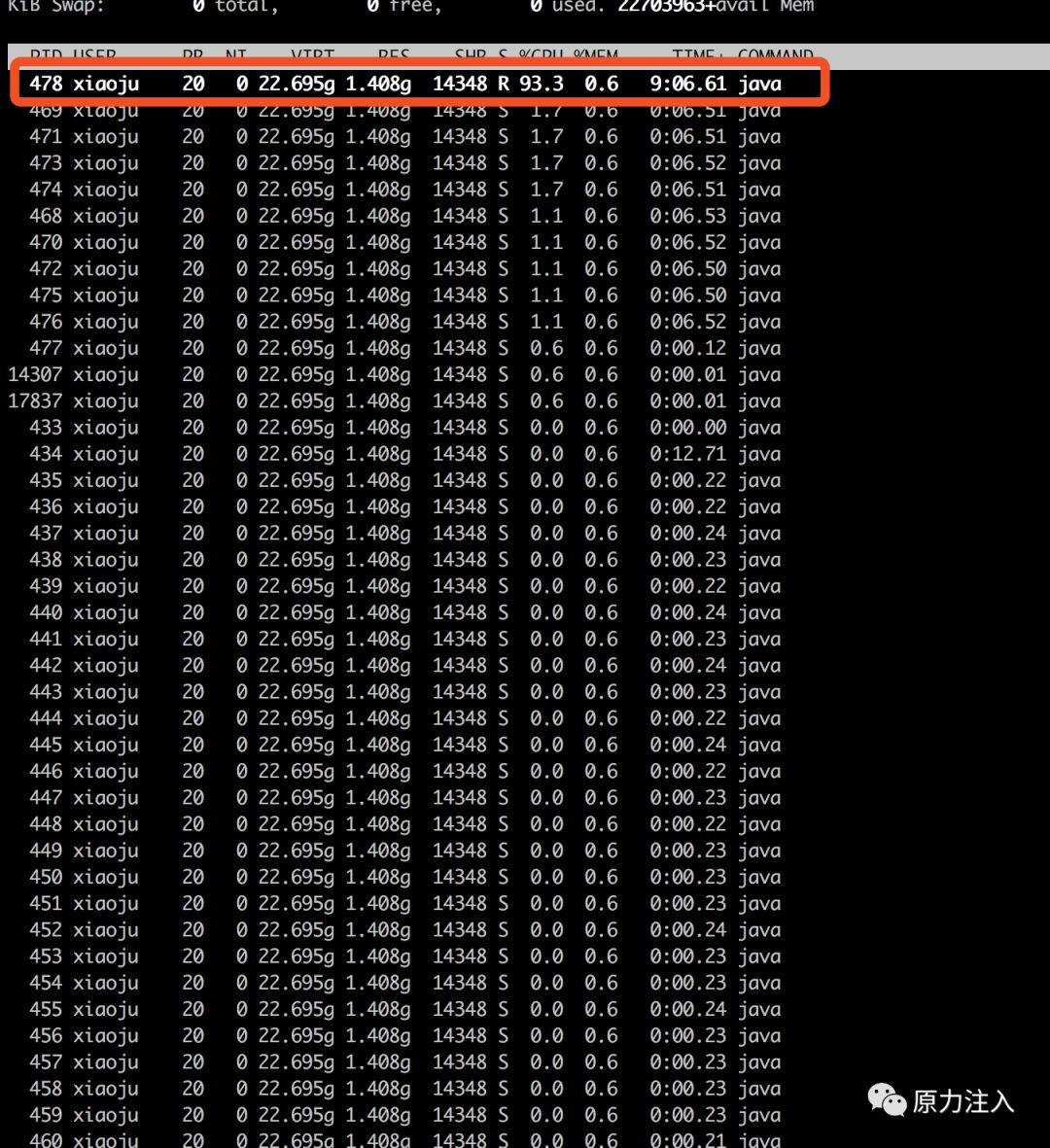
Task: Select the process row with PID 433
Action: point(404,428)
